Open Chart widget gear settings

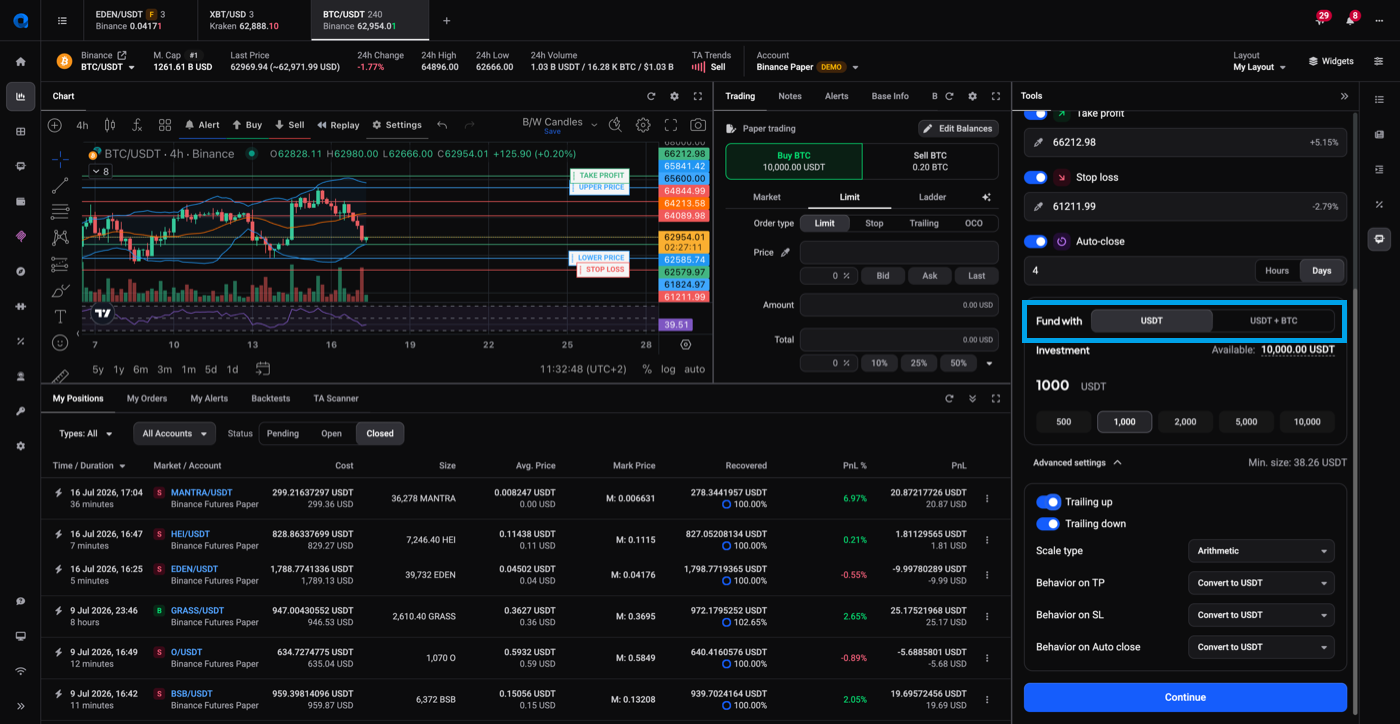coord(674,96)
